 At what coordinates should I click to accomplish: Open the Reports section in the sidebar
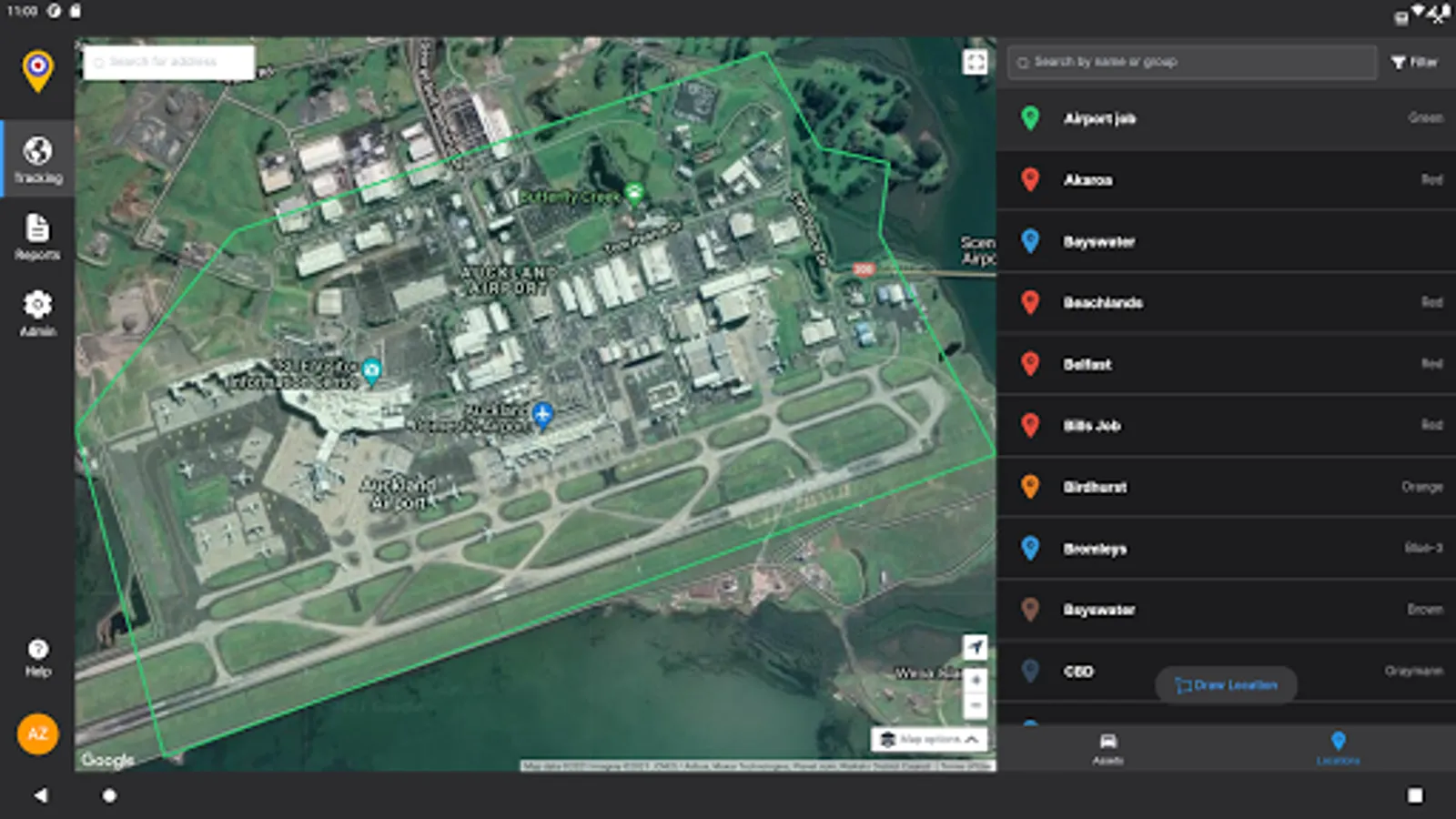(x=37, y=237)
